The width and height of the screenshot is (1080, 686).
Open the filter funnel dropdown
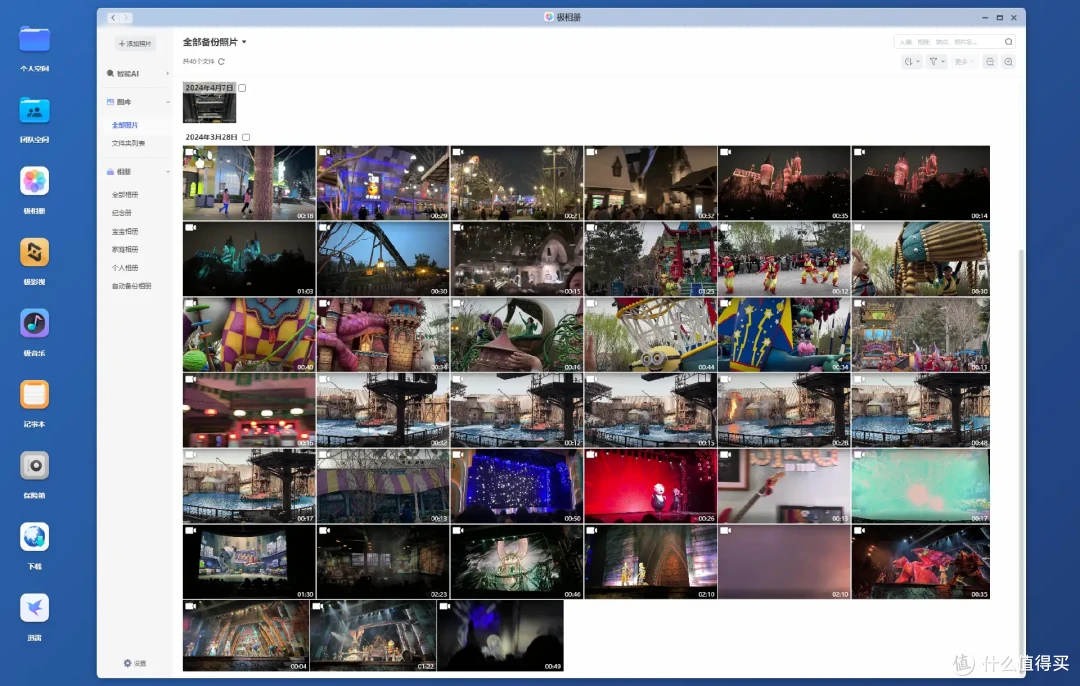[x=937, y=62]
